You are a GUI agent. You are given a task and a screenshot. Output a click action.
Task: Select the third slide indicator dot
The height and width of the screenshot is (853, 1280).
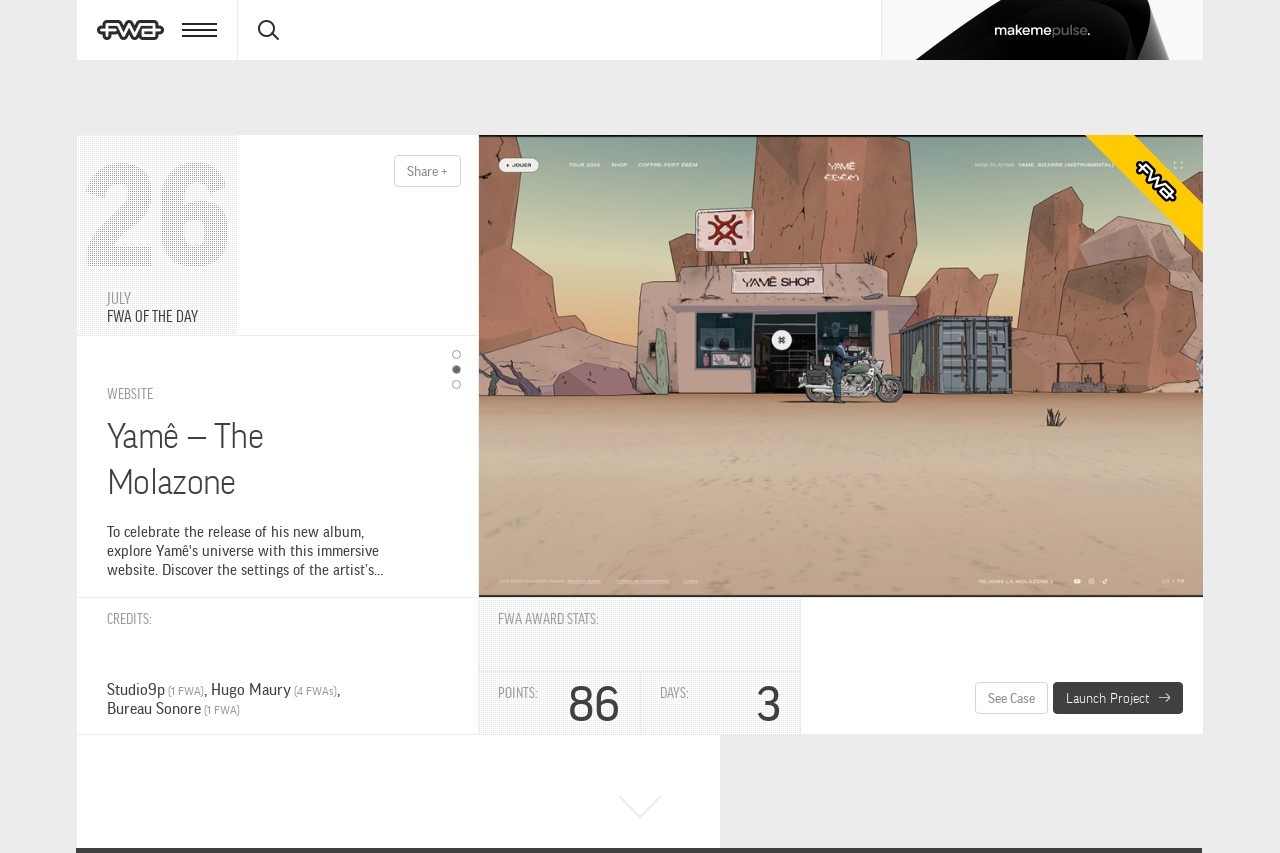(456, 385)
